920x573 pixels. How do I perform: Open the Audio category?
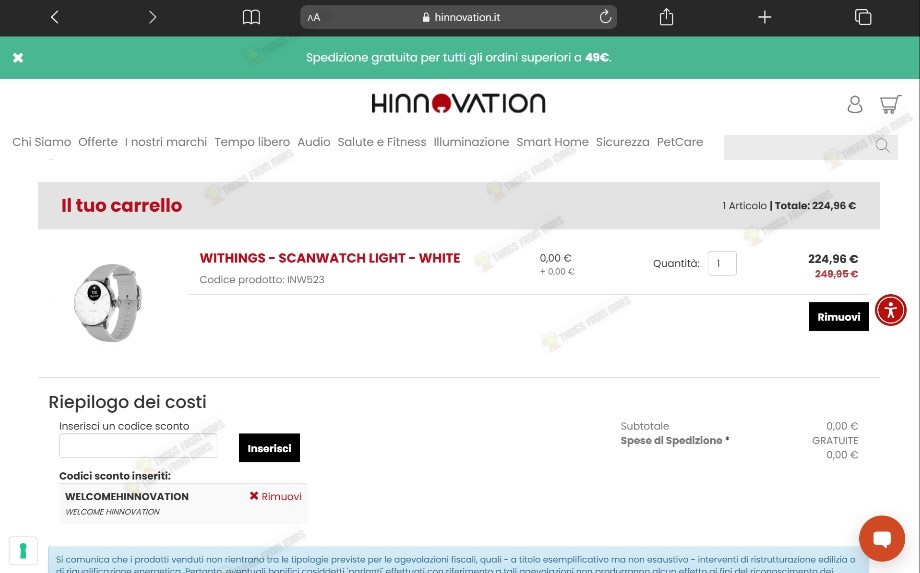pyautogui.click(x=314, y=142)
